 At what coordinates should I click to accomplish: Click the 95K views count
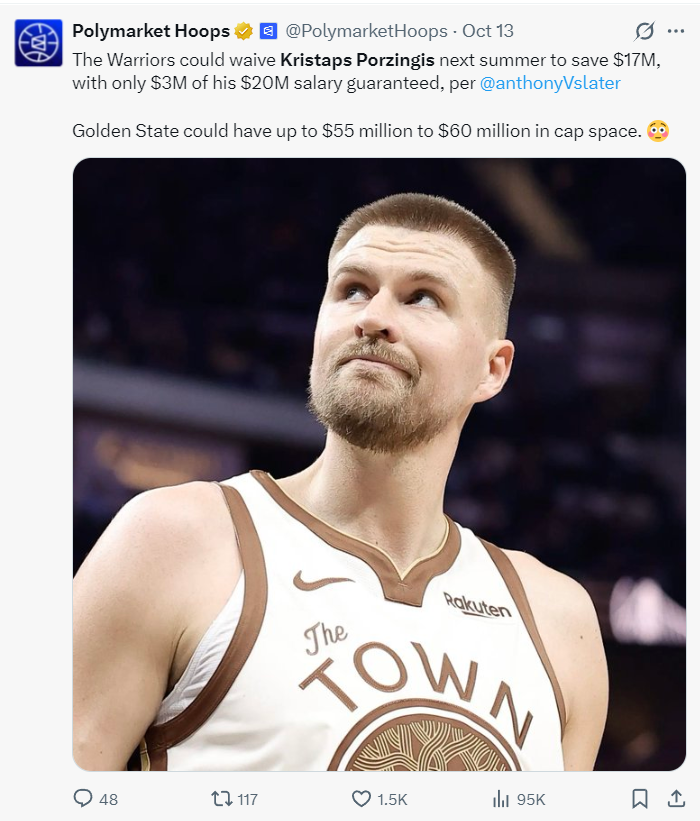tap(531, 800)
